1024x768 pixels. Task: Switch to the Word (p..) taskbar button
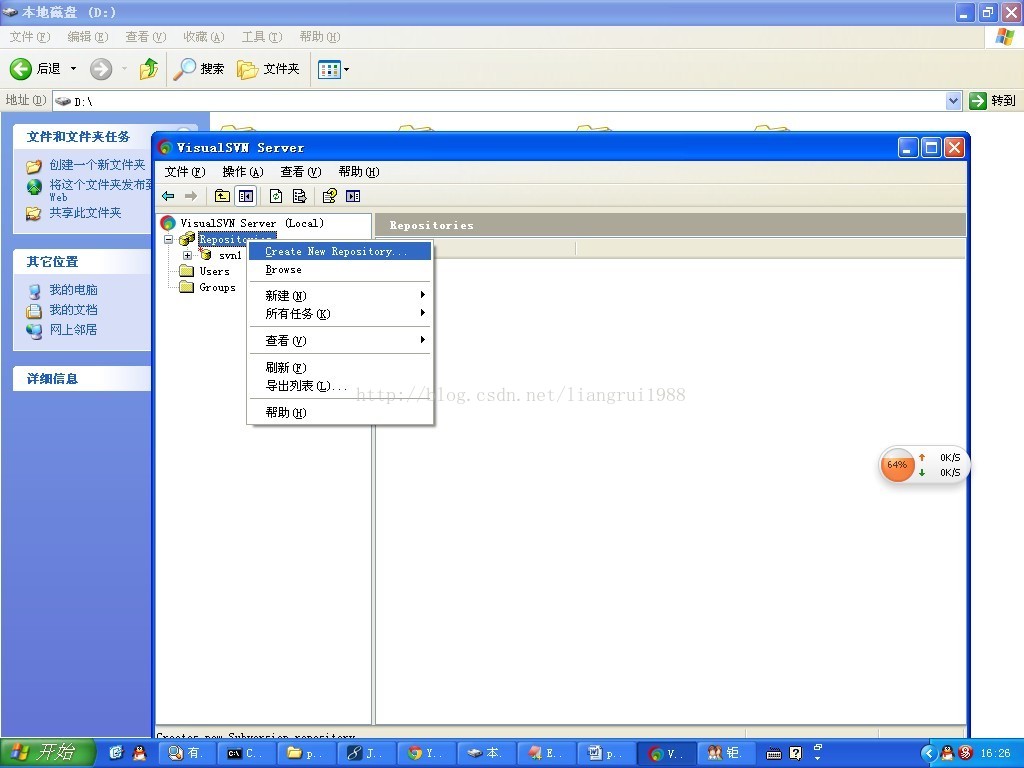pos(606,754)
